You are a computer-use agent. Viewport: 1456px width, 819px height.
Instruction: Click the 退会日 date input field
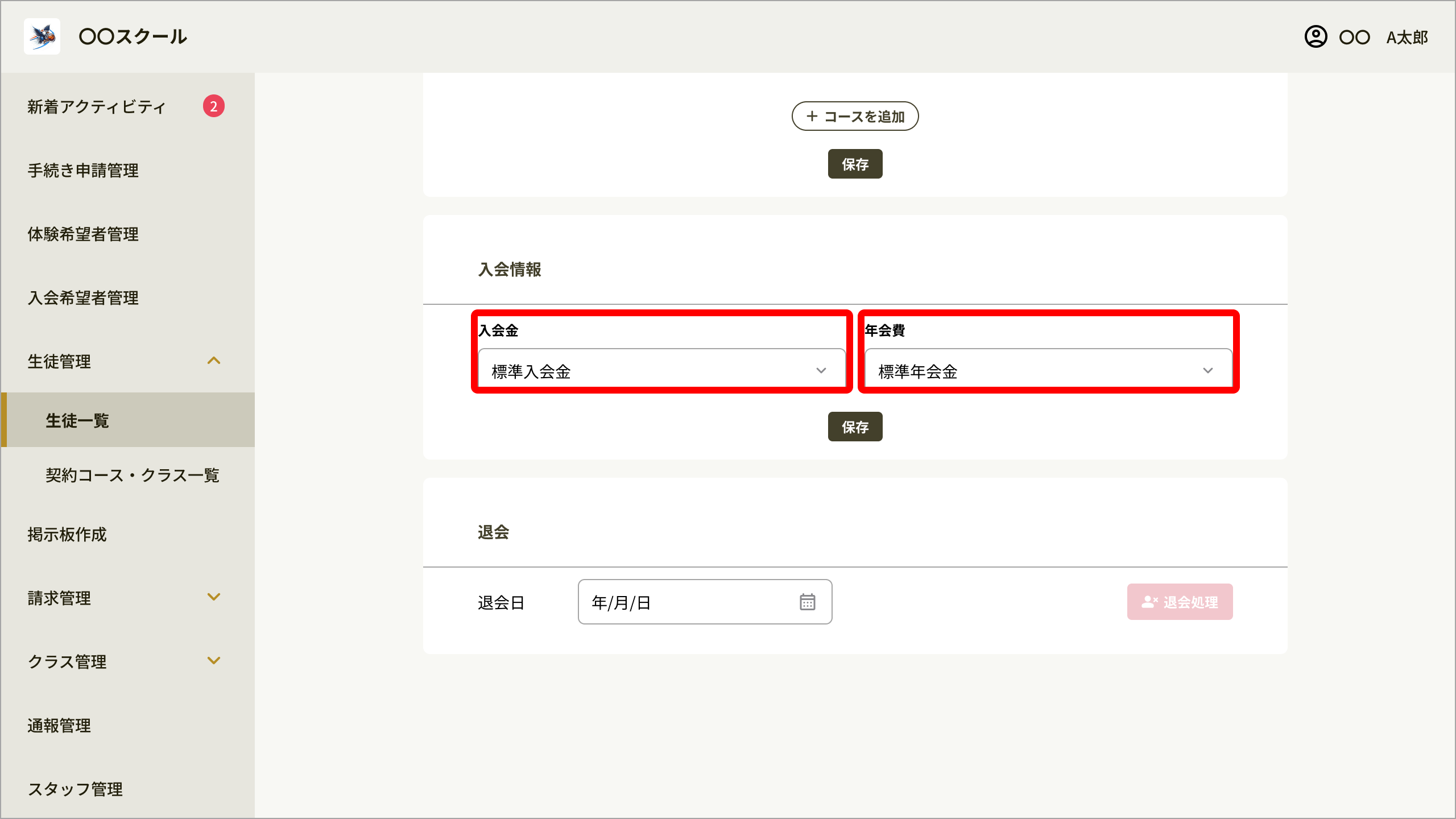coord(705,602)
